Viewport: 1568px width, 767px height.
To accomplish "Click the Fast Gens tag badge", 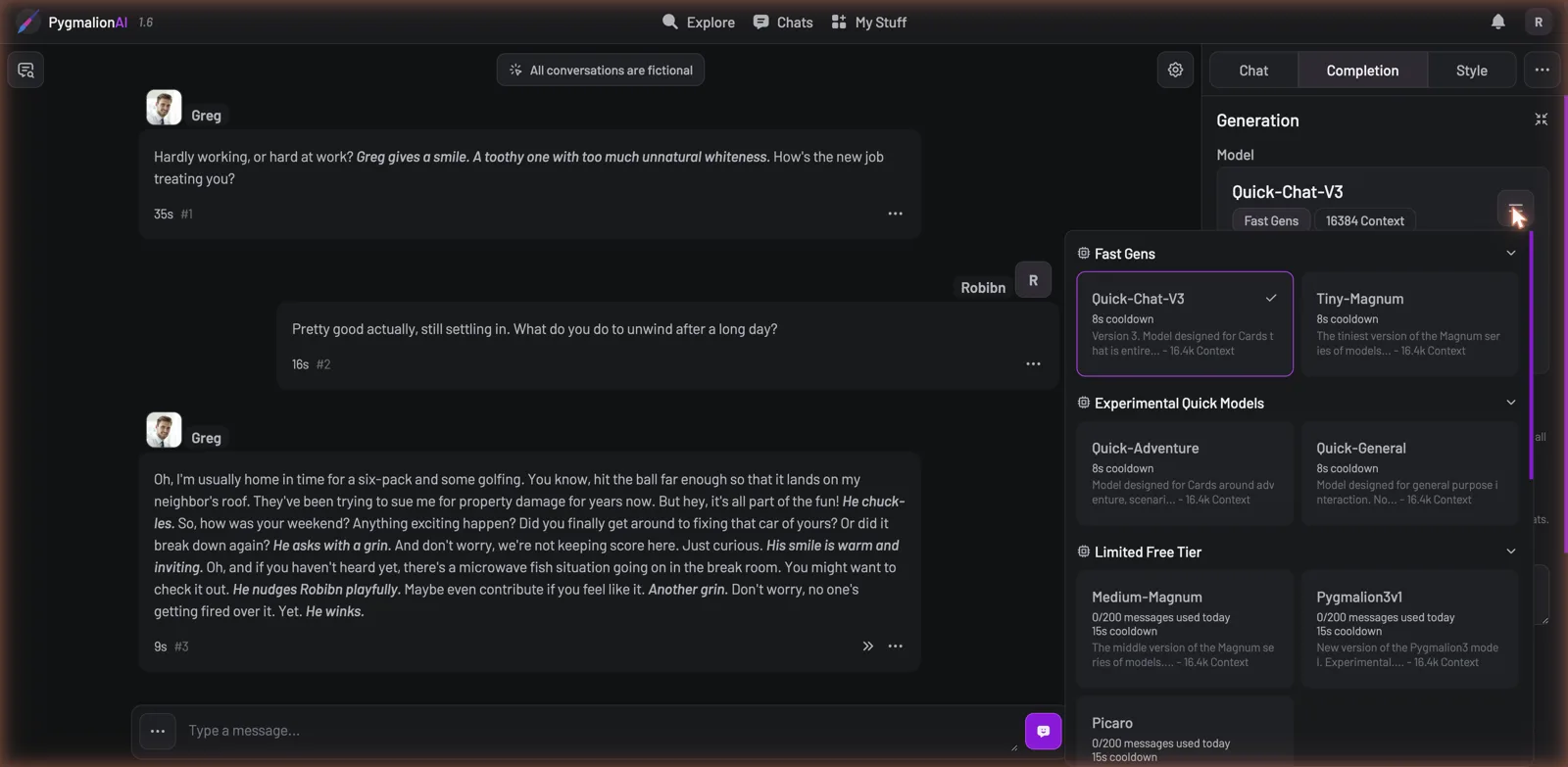I will (x=1271, y=220).
